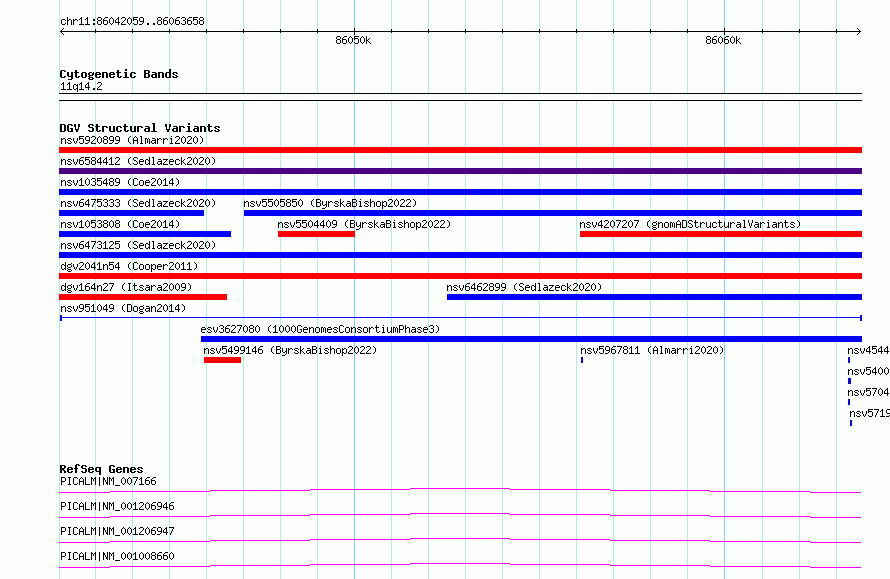Click the blue bar of esv3627080
Viewport: 890px width, 579px height.
531,339
